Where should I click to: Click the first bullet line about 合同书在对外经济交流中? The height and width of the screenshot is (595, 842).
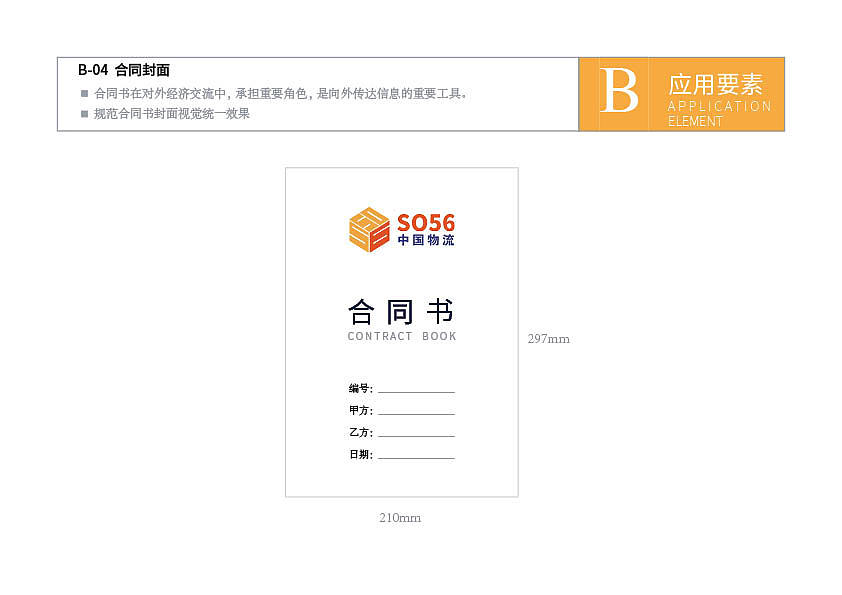click(280, 93)
